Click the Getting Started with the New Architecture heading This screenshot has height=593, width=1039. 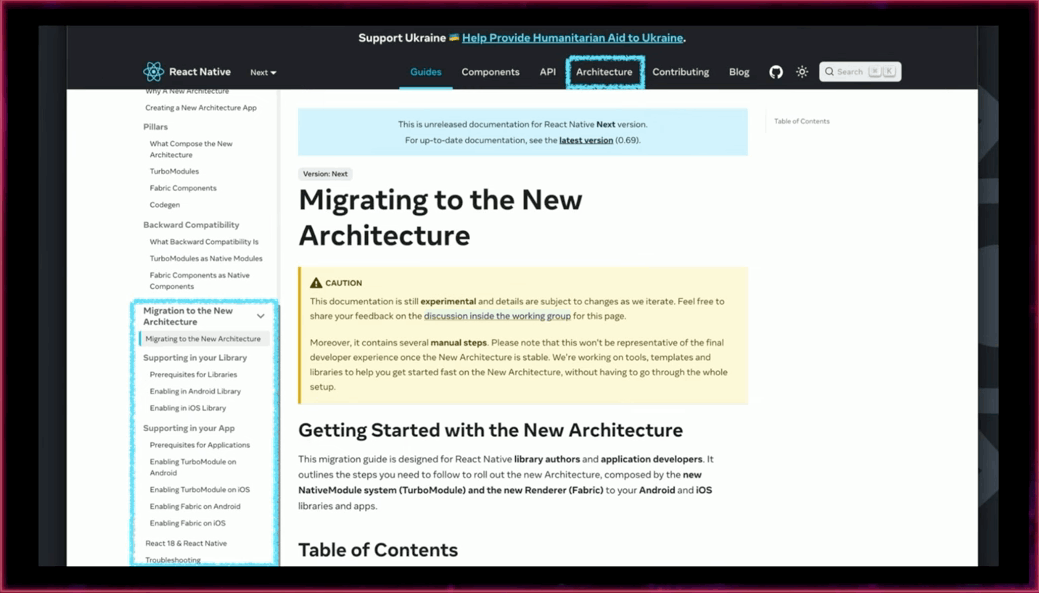click(x=490, y=430)
